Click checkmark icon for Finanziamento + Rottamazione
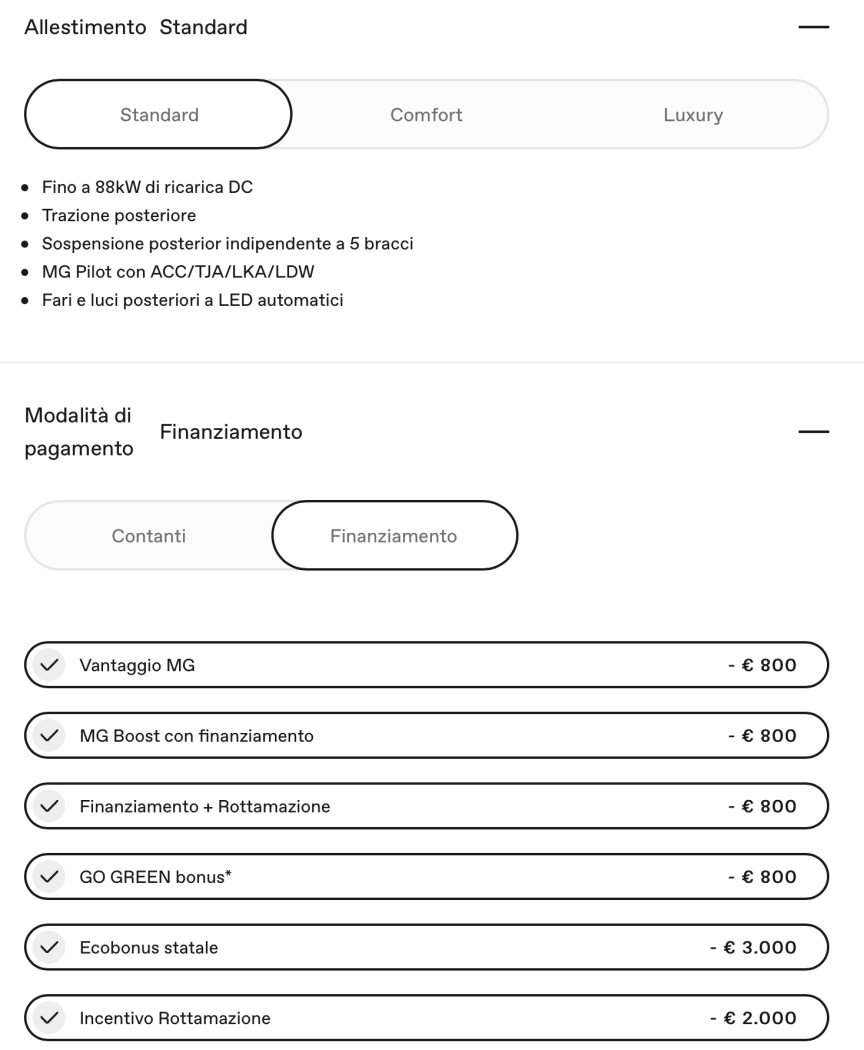864x1050 pixels. coord(48,806)
